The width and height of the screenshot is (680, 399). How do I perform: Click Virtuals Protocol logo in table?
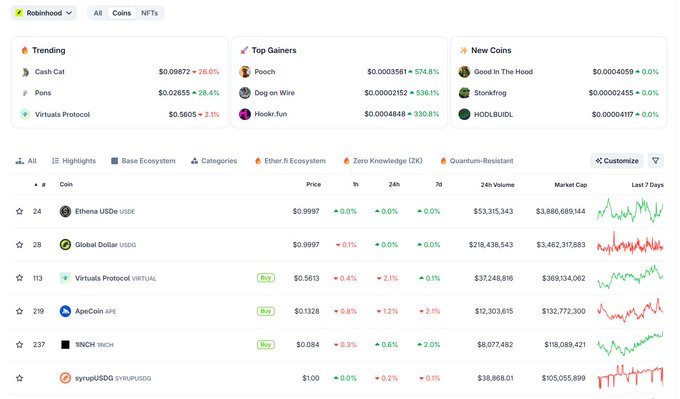pos(65,278)
